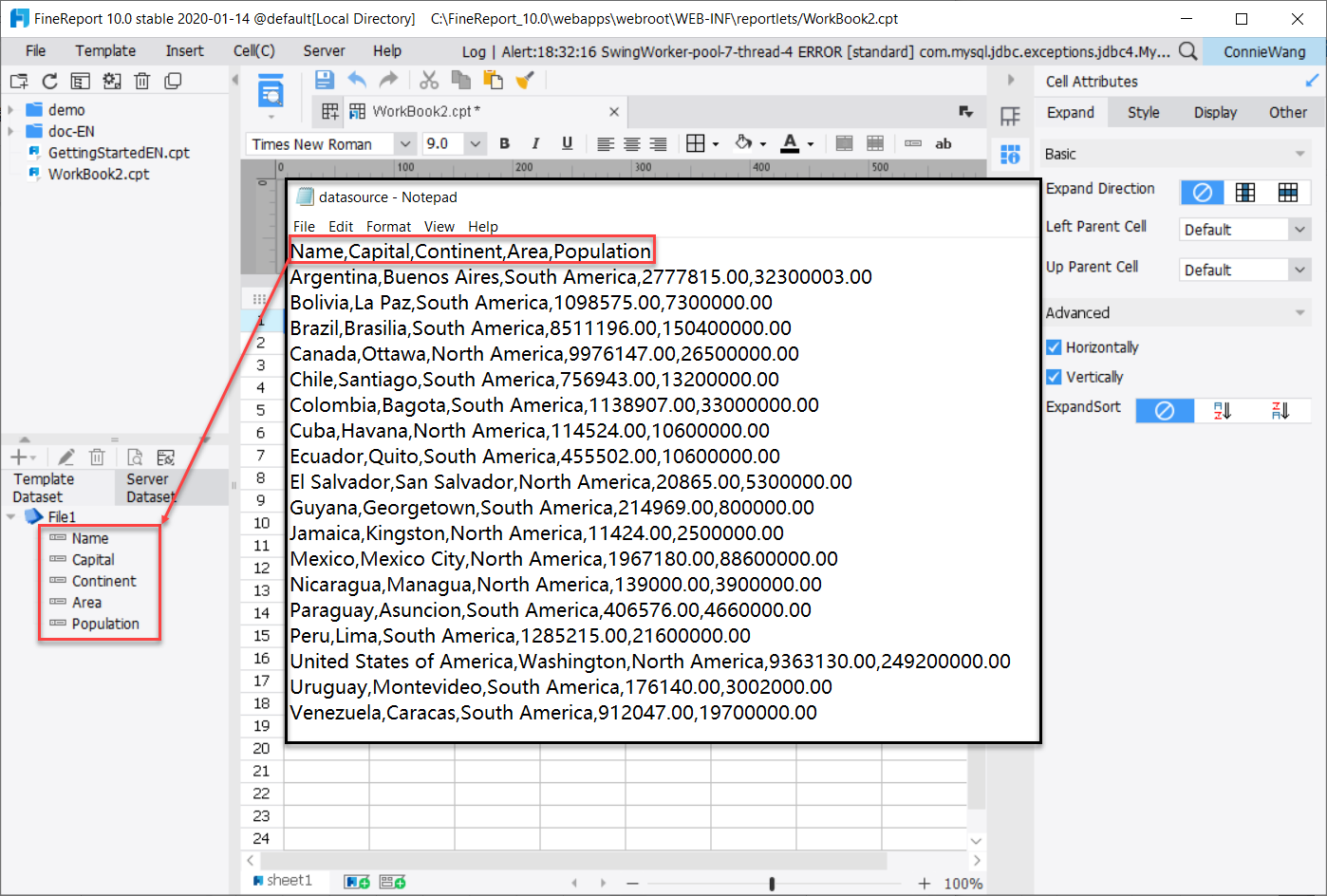Image resolution: width=1327 pixels, height=896 pixels.
Task: Switch to the Style tab in Cell Attributes
Action: (1143, 112)
